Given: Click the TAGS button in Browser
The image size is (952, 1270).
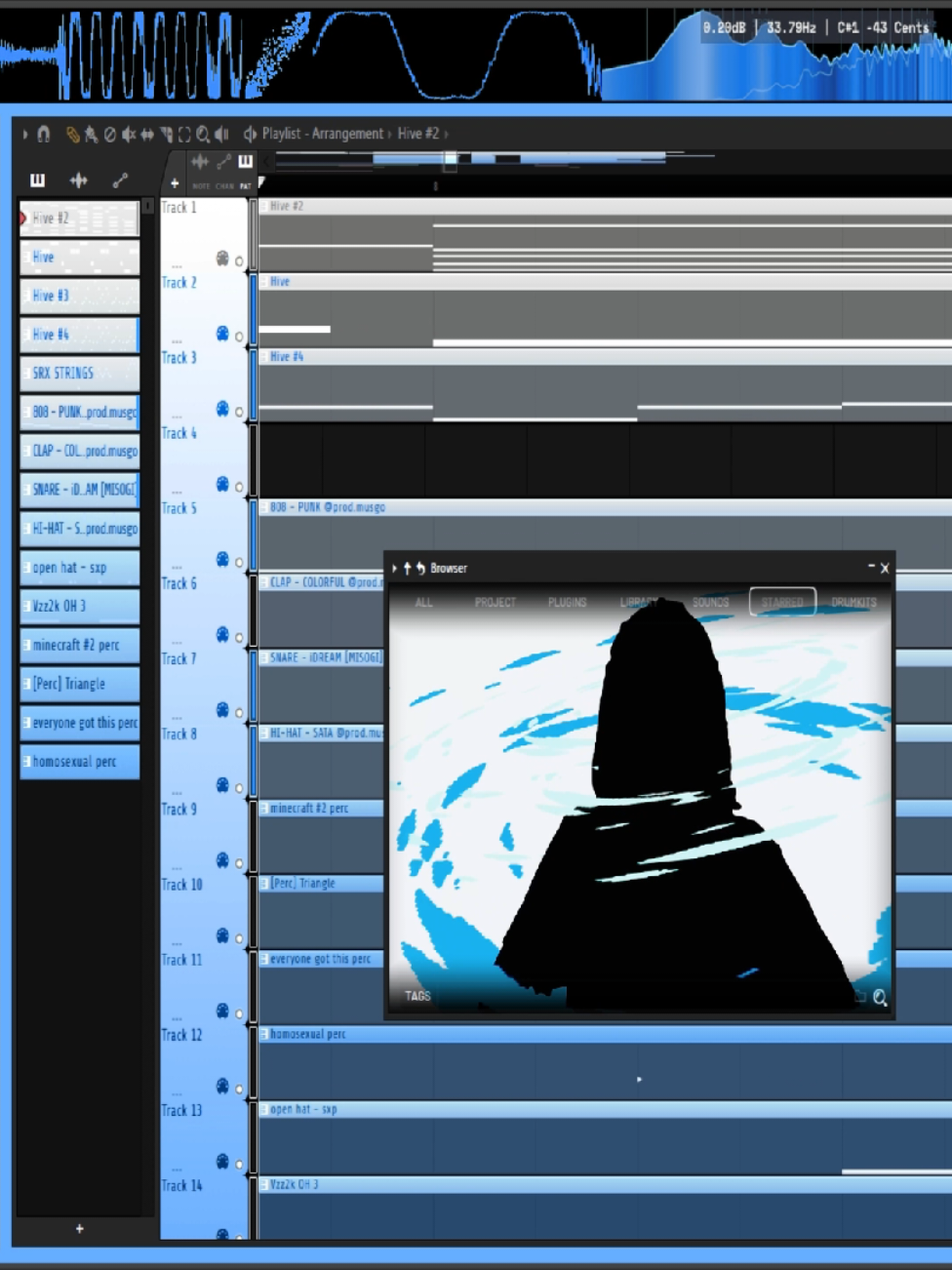Looking at the screenshot, I should click(417, 996).
